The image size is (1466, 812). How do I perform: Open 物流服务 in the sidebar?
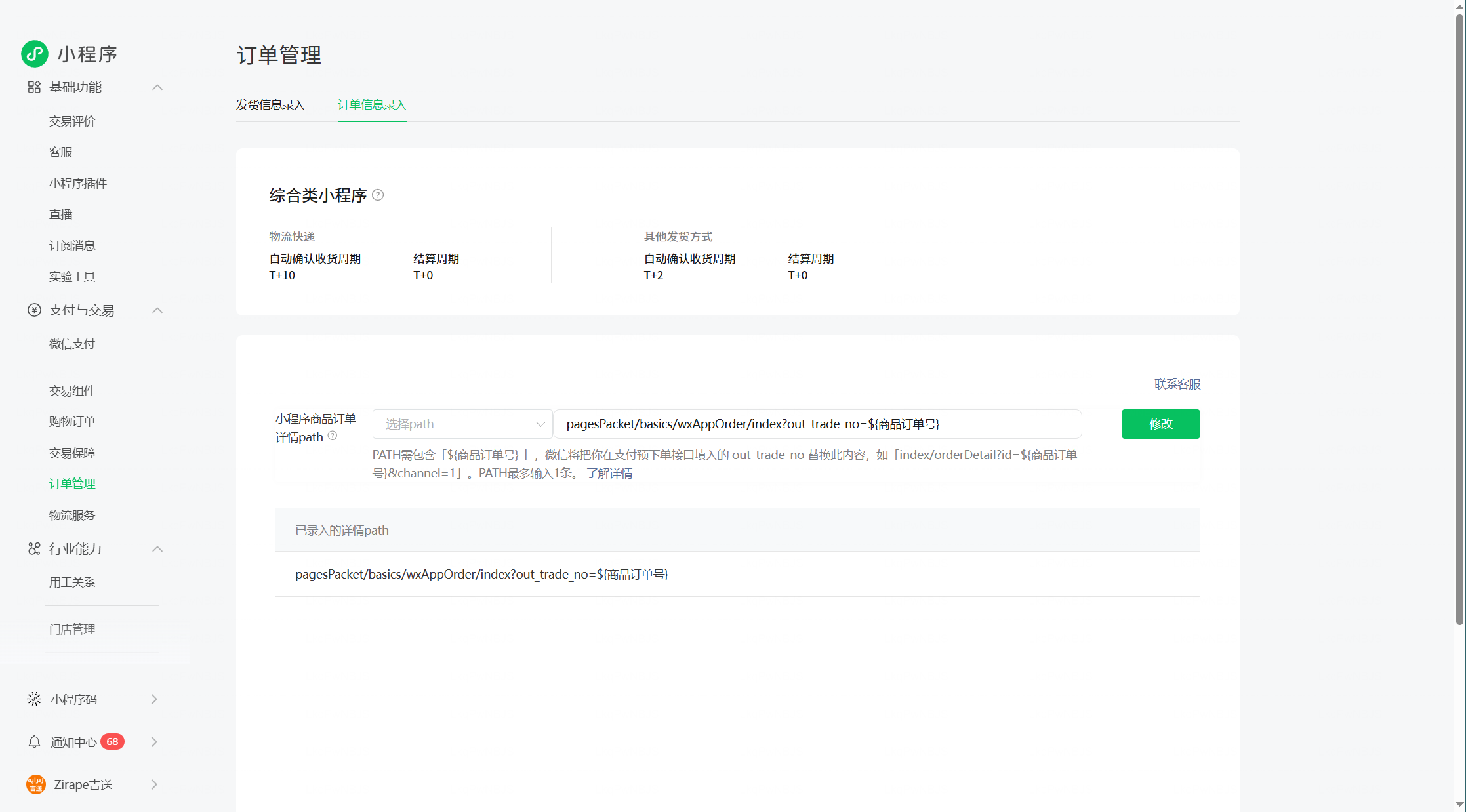(72, 516)
